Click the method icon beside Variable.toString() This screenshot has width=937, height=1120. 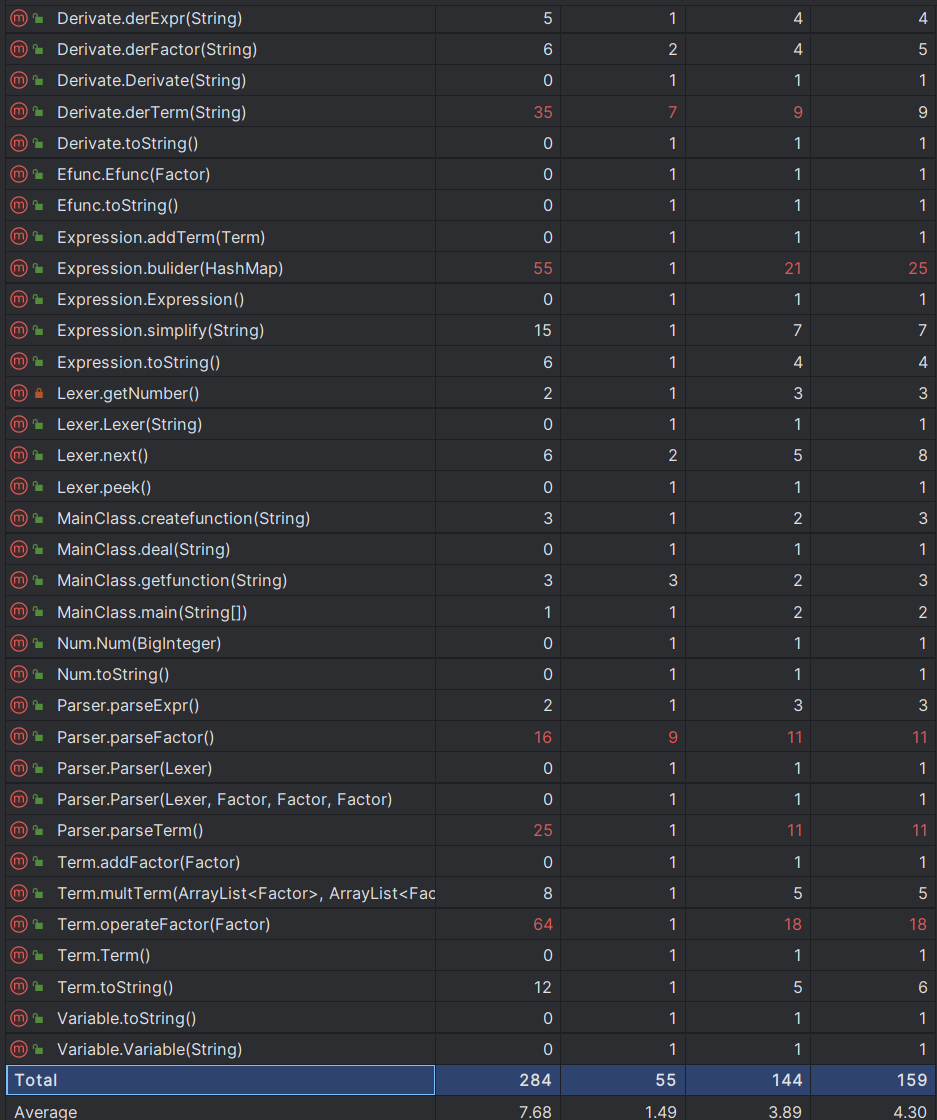tap(19, 1018)
